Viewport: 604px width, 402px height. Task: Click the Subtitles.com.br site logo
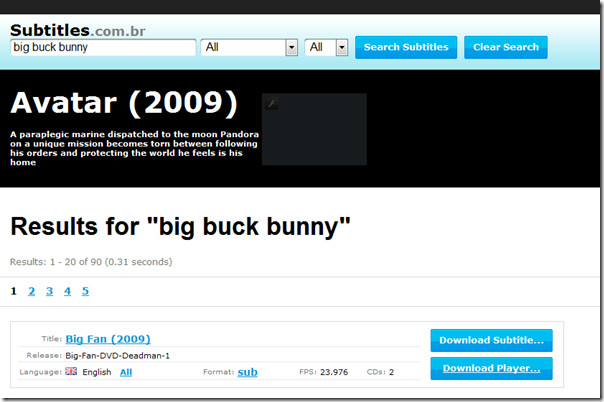click(x=78, y=30)
